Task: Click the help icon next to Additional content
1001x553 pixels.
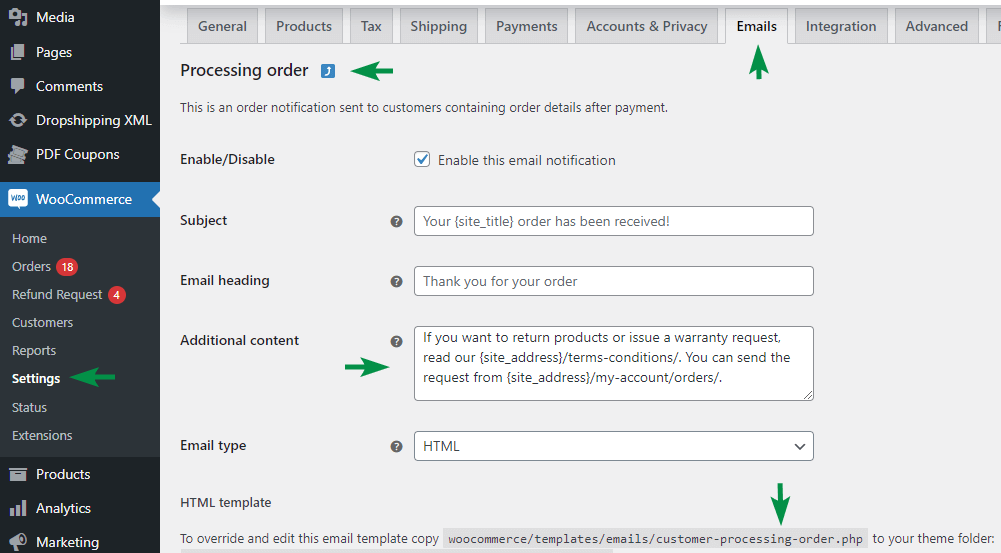Action: coord(396,342)
